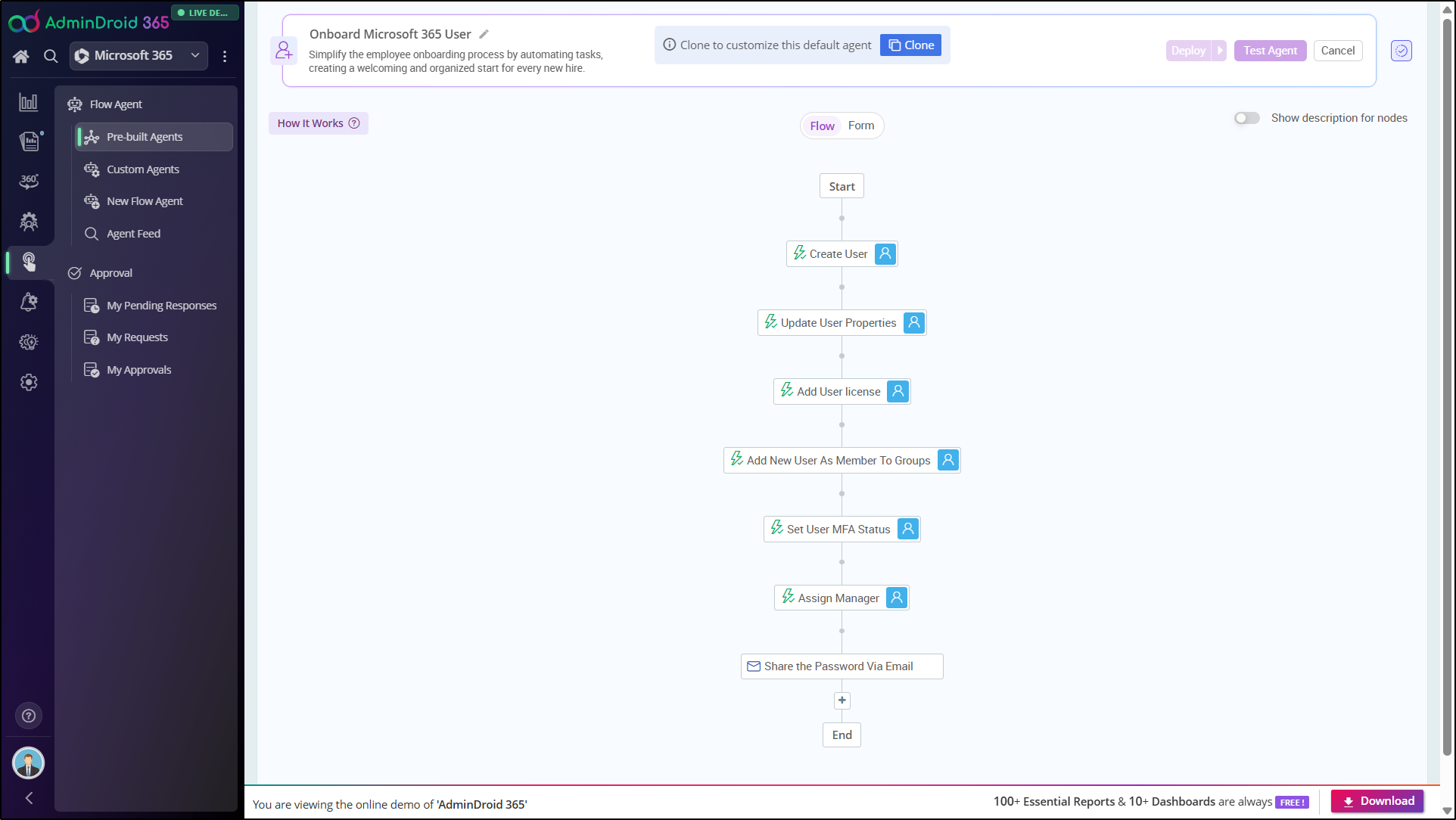This screenshot has width=1456, height=820.
Task: Edit the agent title with the pencil icon
Action: pos(484,34)
